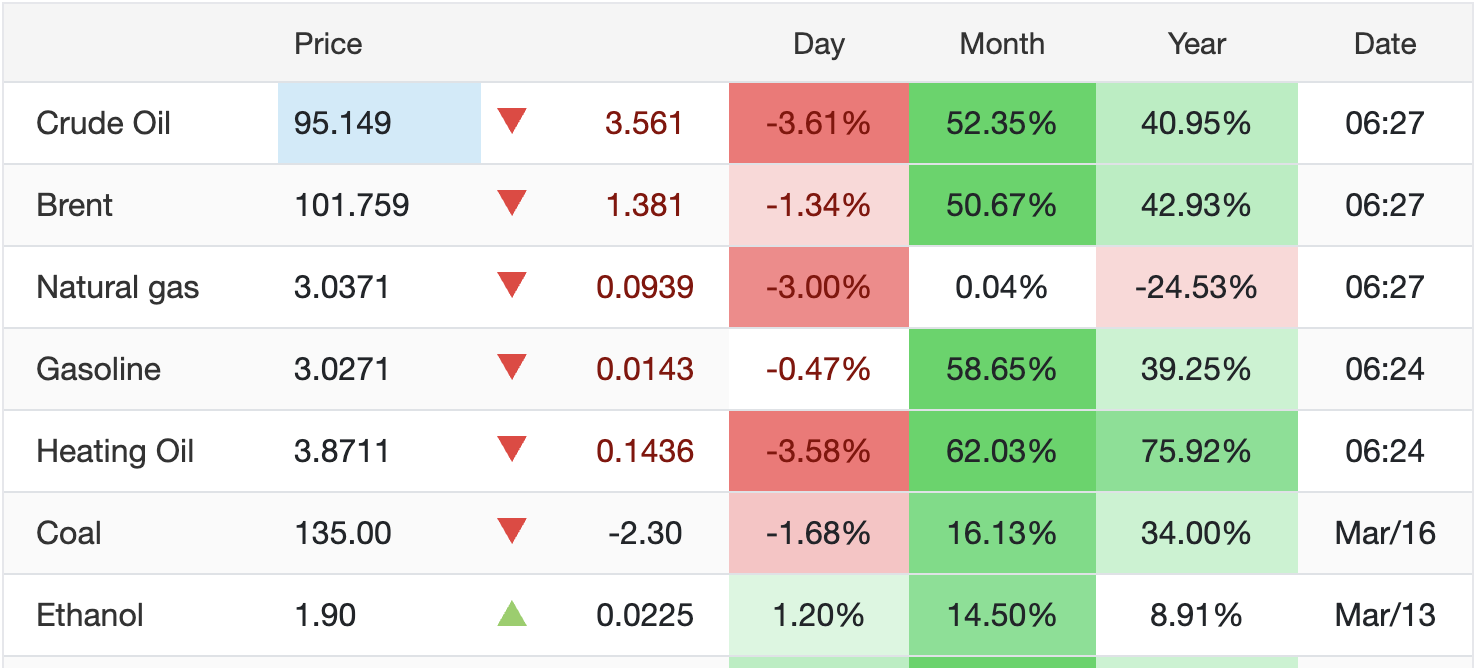This screenshot has height=668, width=1480.
Task: Click the green 62.03% Month cell
Action: click(x=1002, y=452)
